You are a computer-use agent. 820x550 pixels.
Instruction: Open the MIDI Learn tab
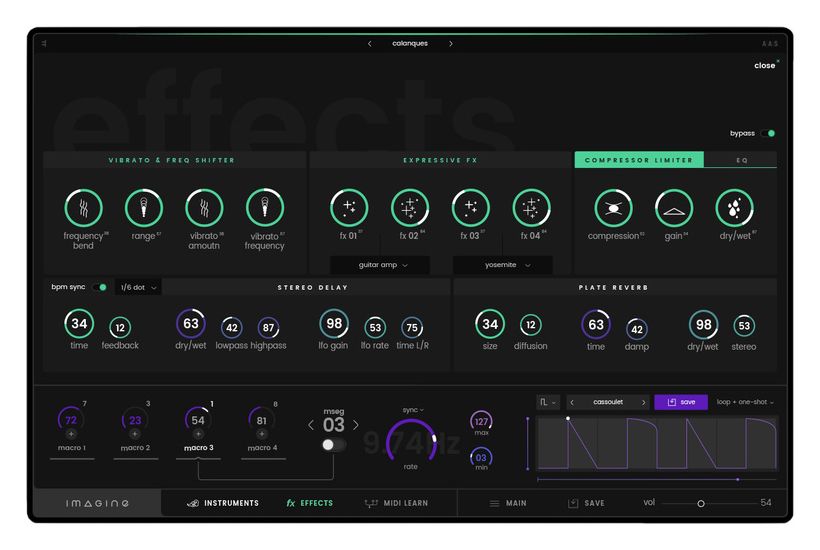396,503
